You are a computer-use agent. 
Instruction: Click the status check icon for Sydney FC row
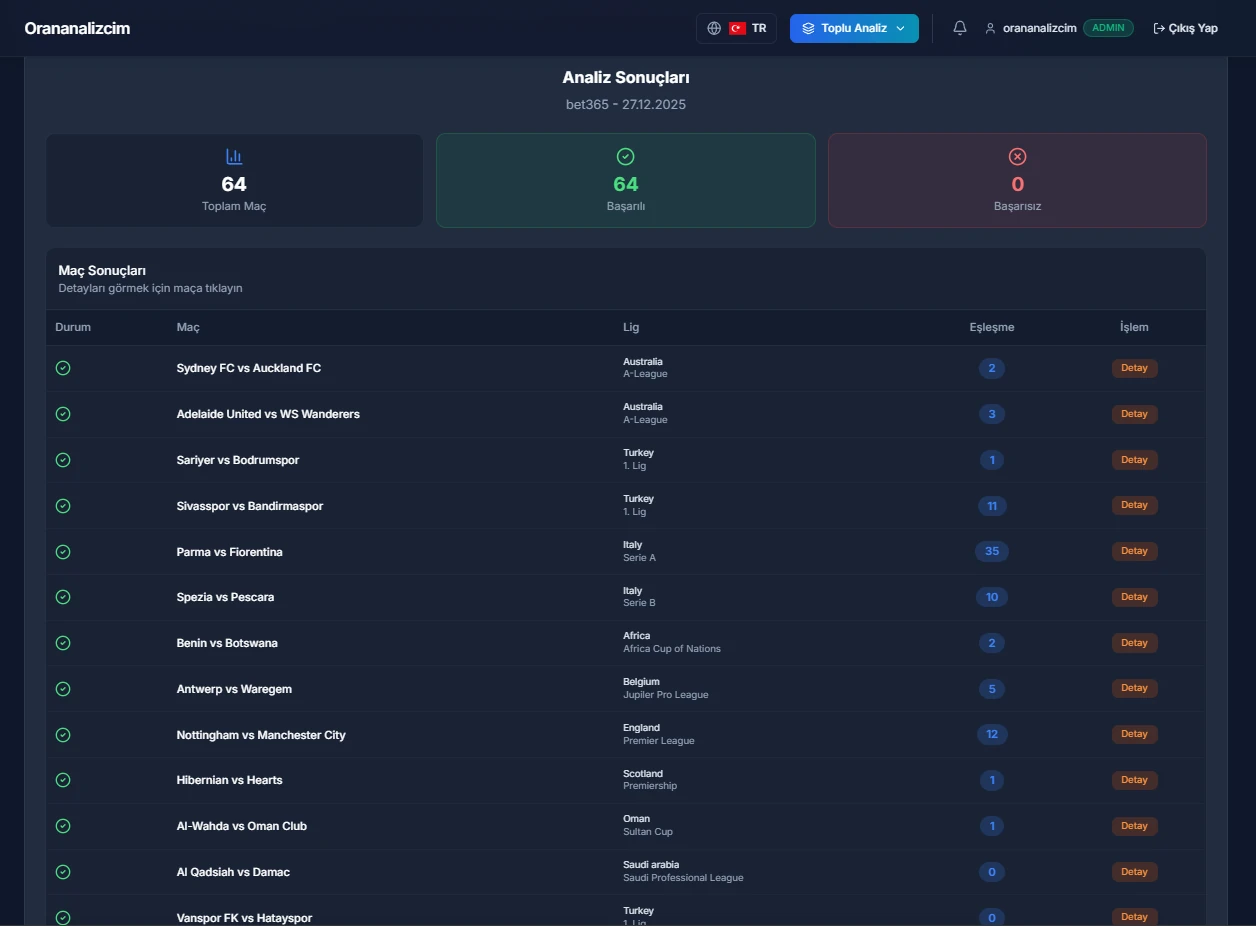[x=63, y=368]
